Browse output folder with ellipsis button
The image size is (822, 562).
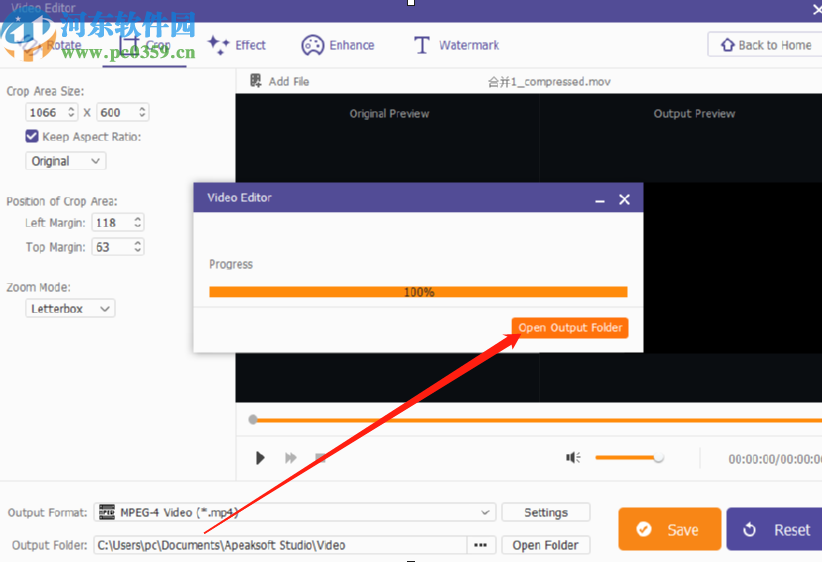point(481,545)
